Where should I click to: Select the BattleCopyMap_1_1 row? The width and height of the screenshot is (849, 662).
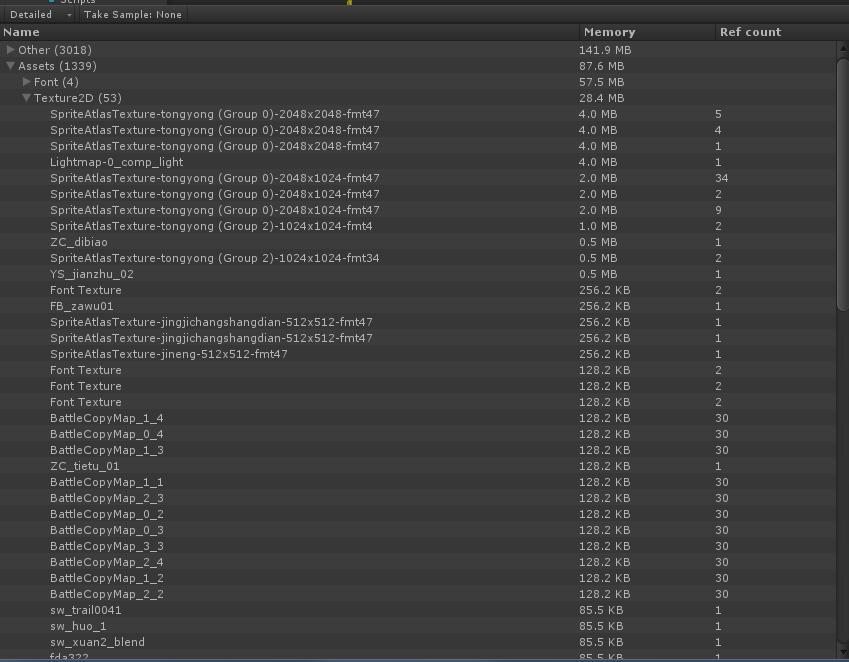(418, 482)
